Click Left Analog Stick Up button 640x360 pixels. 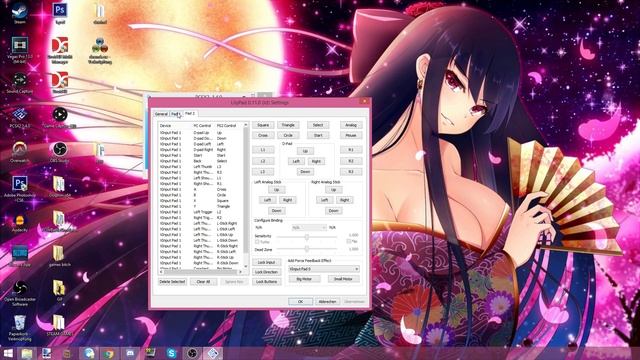276,190
